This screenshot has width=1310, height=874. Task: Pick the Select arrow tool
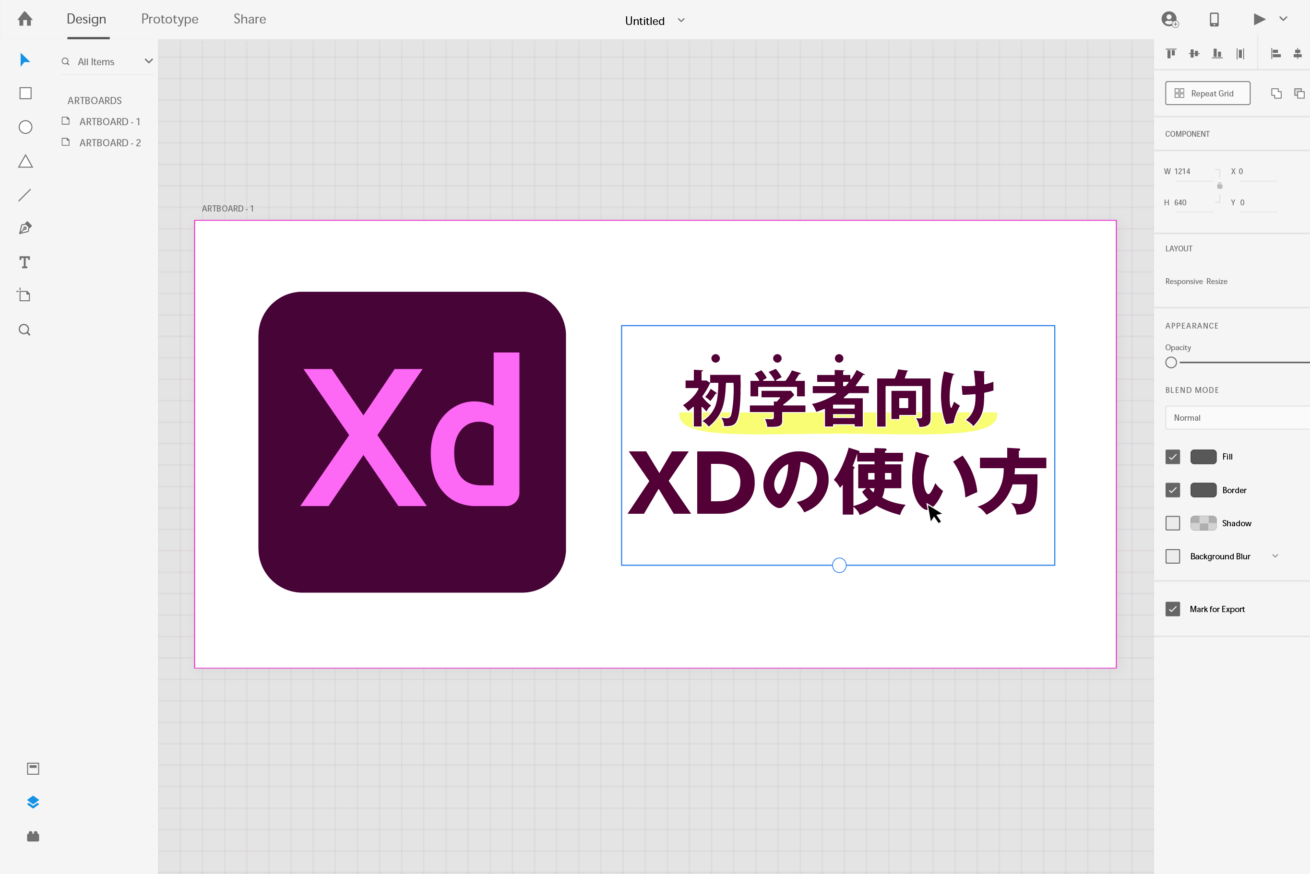(x=25, y=60)
